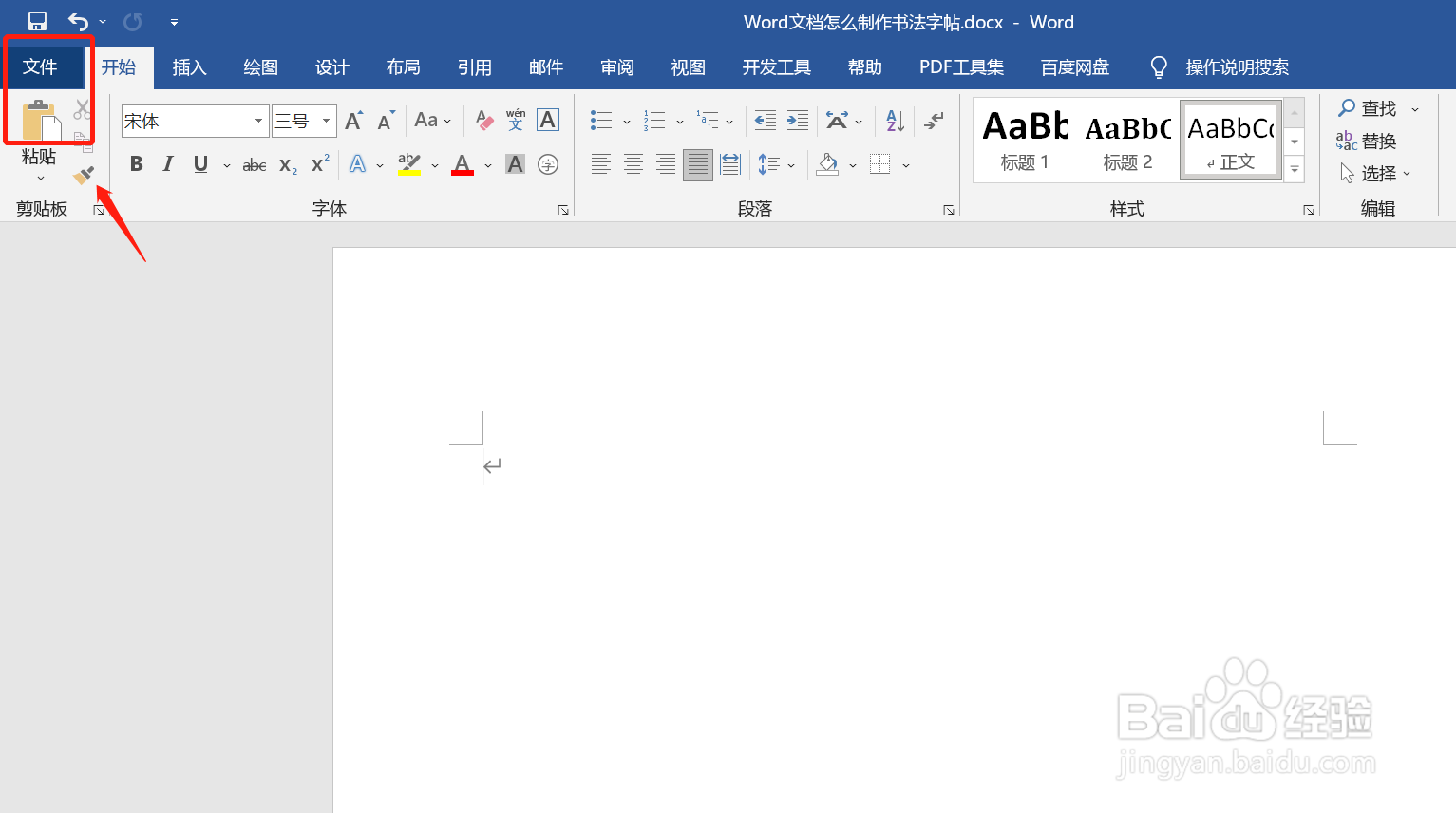Image resolution: width=1456 pixels, height=813 pixels.
Task: Toggle Character Shading
Action: point(515,164)
